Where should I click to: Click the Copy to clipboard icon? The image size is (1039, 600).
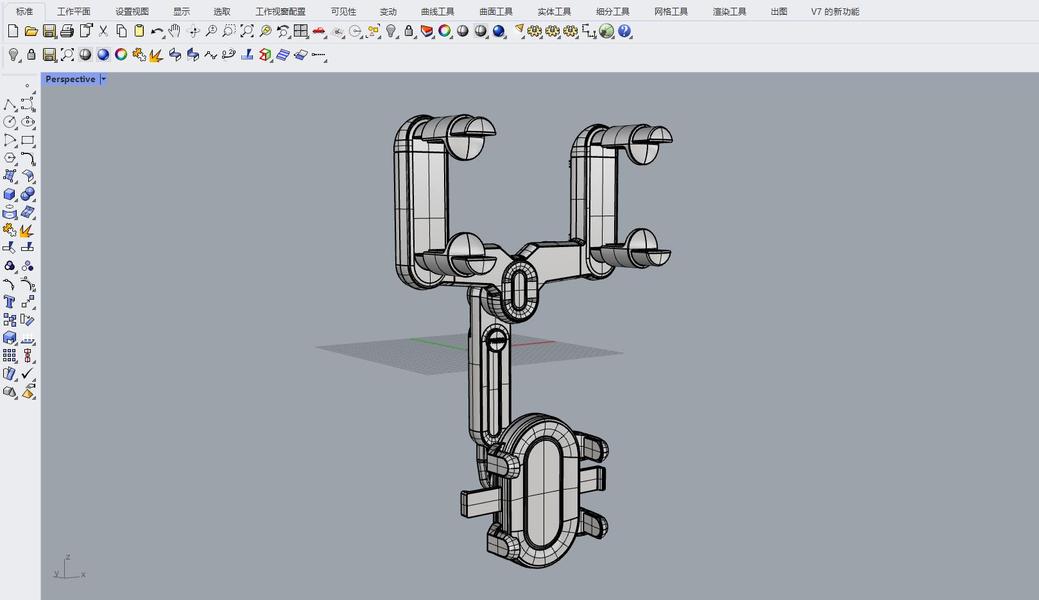[x=121, y=31]
